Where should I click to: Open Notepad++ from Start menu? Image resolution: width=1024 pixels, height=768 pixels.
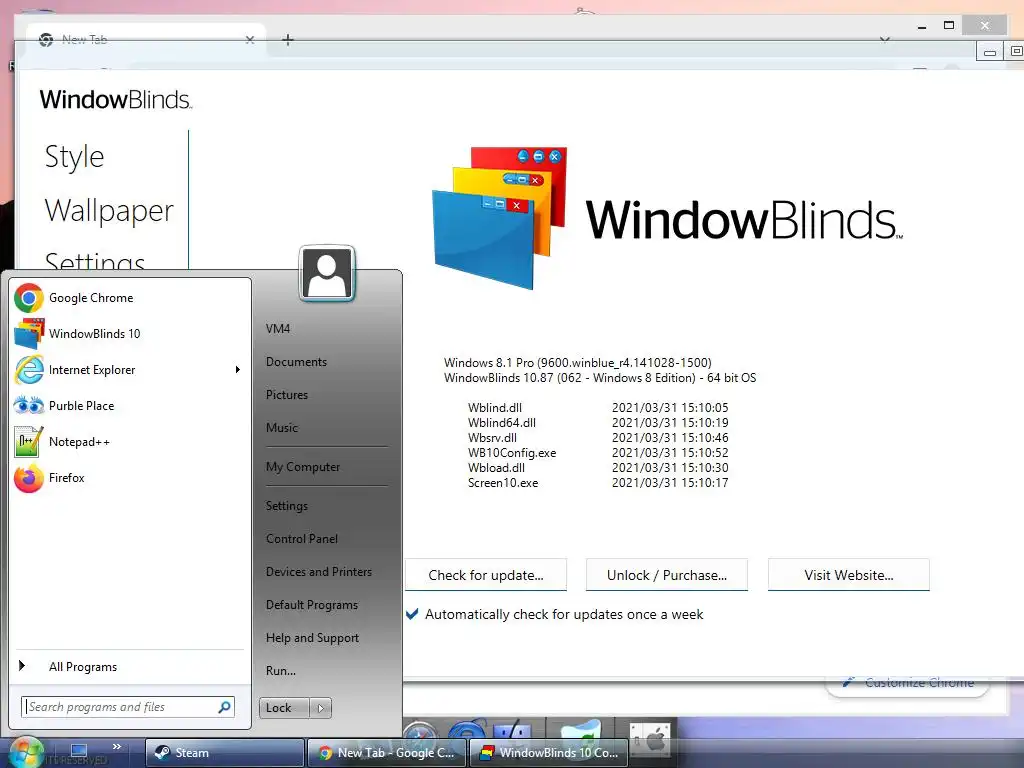(x=129, y=442)
